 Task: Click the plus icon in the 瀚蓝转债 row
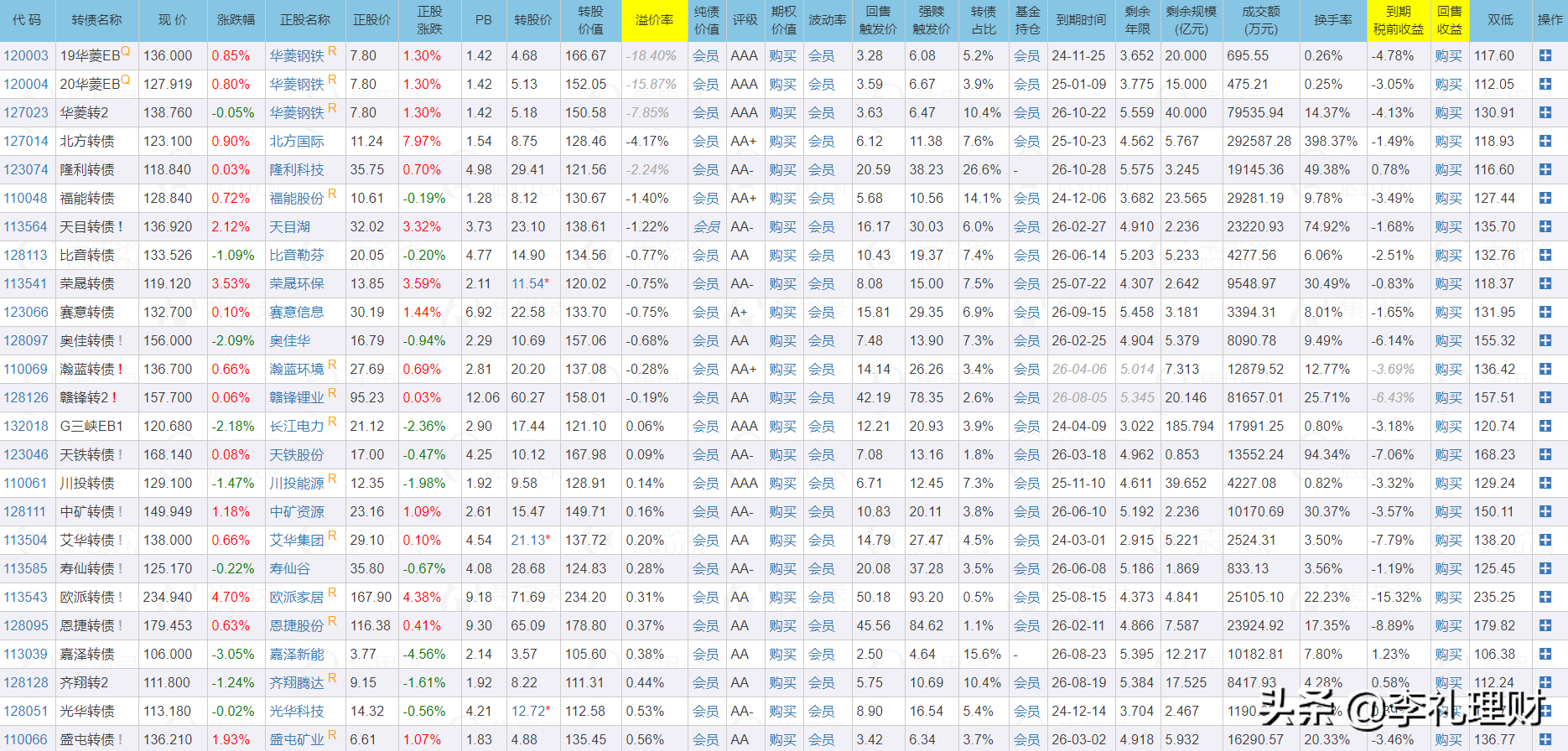(x=1545, y=370)
